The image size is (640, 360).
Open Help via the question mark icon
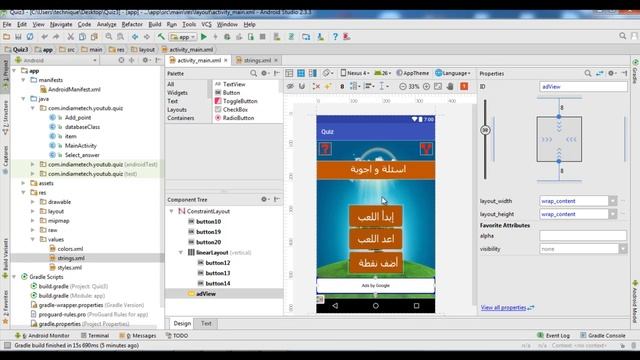[x=335, y=37]
